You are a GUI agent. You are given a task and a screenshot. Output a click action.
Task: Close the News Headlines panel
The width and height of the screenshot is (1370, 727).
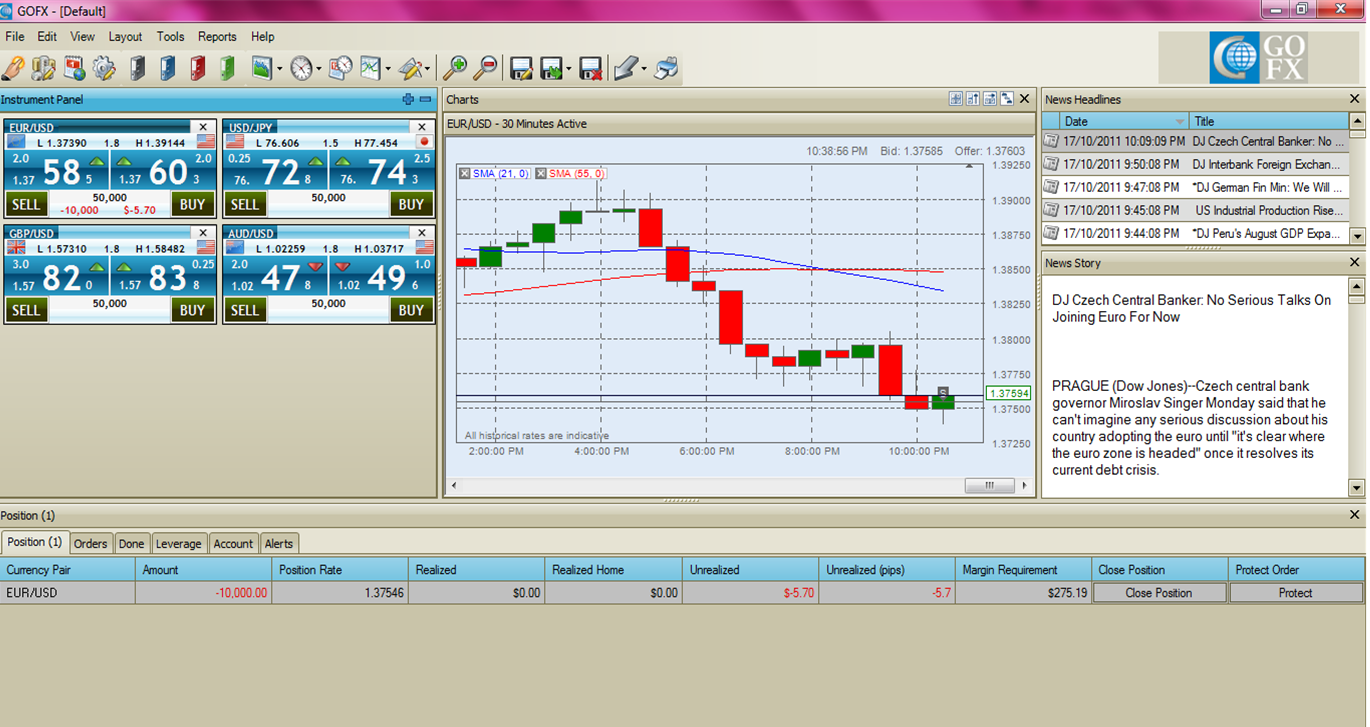(x=1355, y=99)
